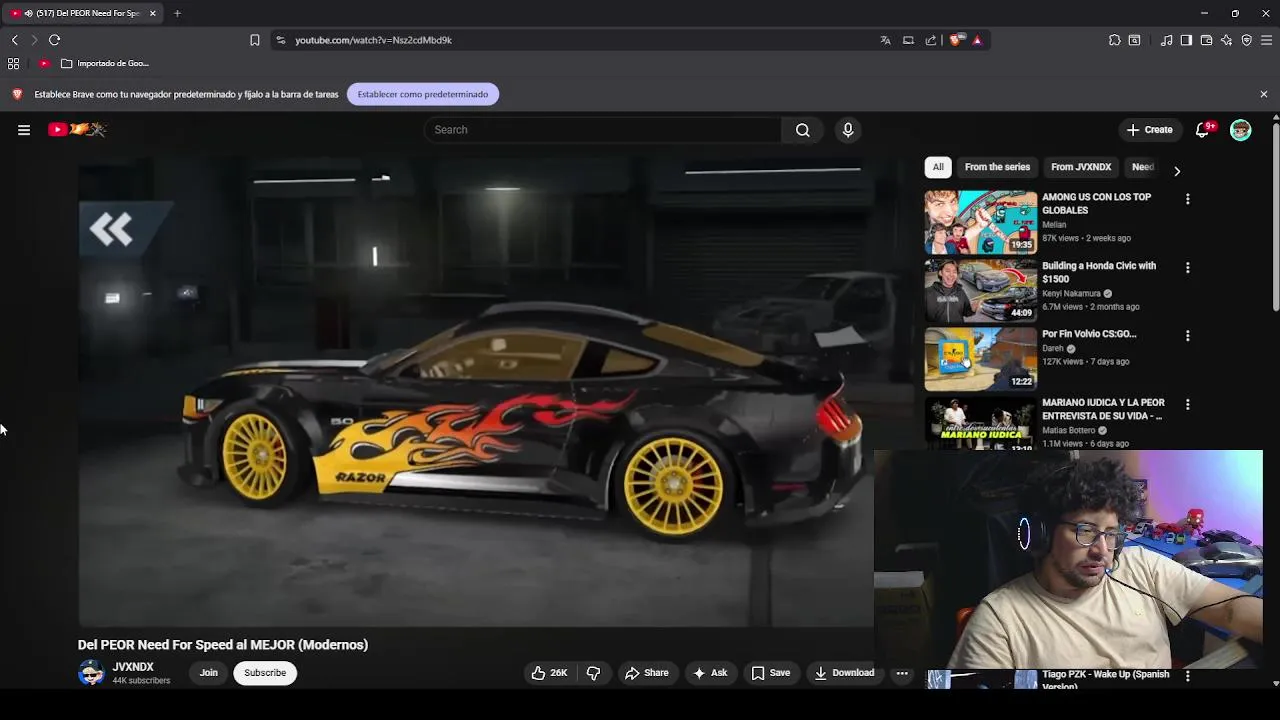Open the apps grid in bookmarks bar
Viewport: 1280px width, 720px height.
pyautogui.click(x=13, y=63)
